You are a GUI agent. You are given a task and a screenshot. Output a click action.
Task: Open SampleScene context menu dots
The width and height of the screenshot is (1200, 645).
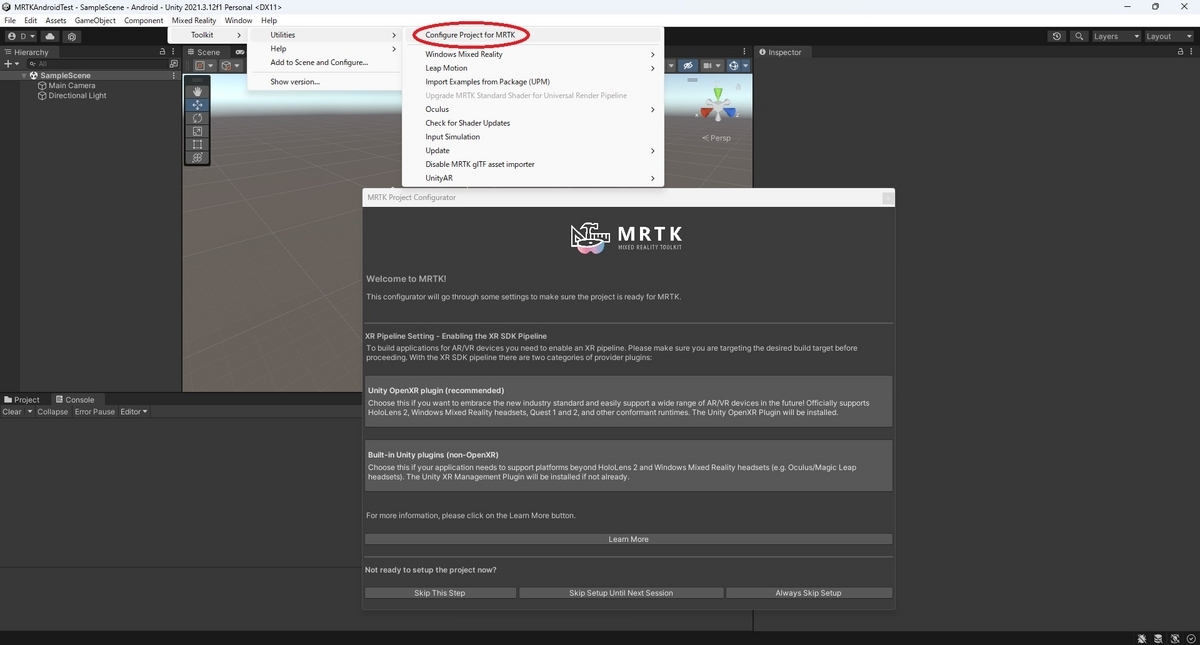click(174, 75)
